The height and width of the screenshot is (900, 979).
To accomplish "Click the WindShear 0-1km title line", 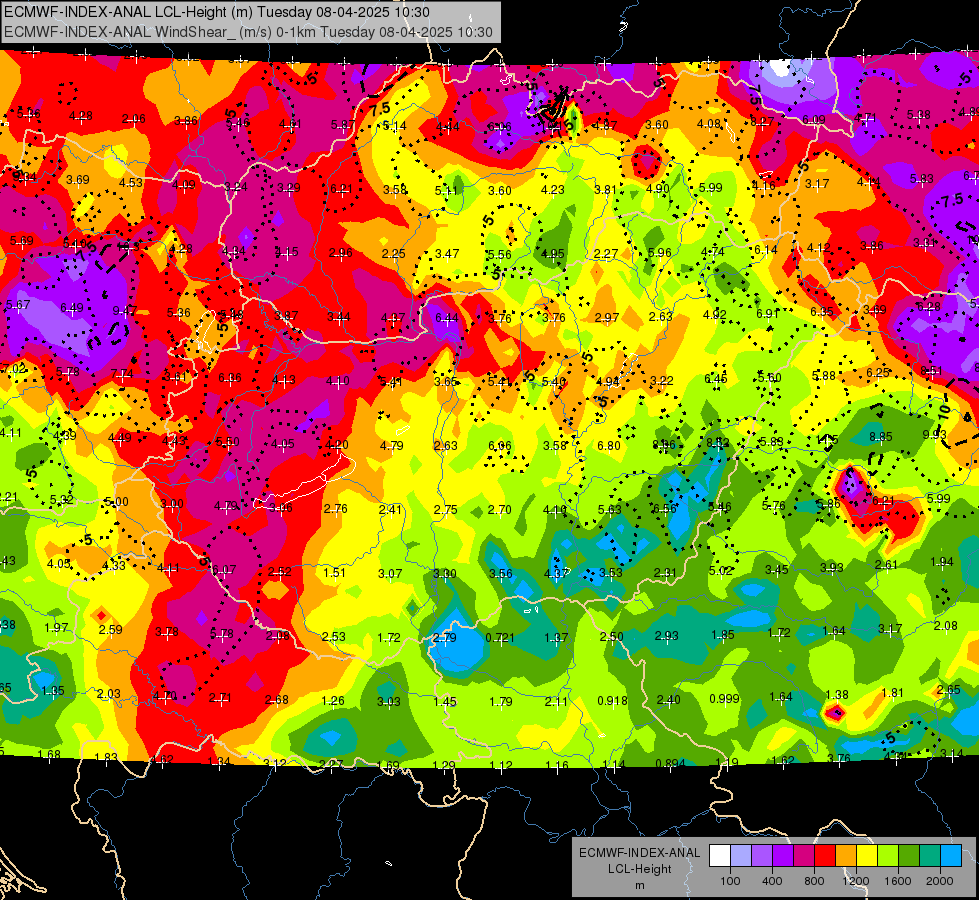I will 248,32.
